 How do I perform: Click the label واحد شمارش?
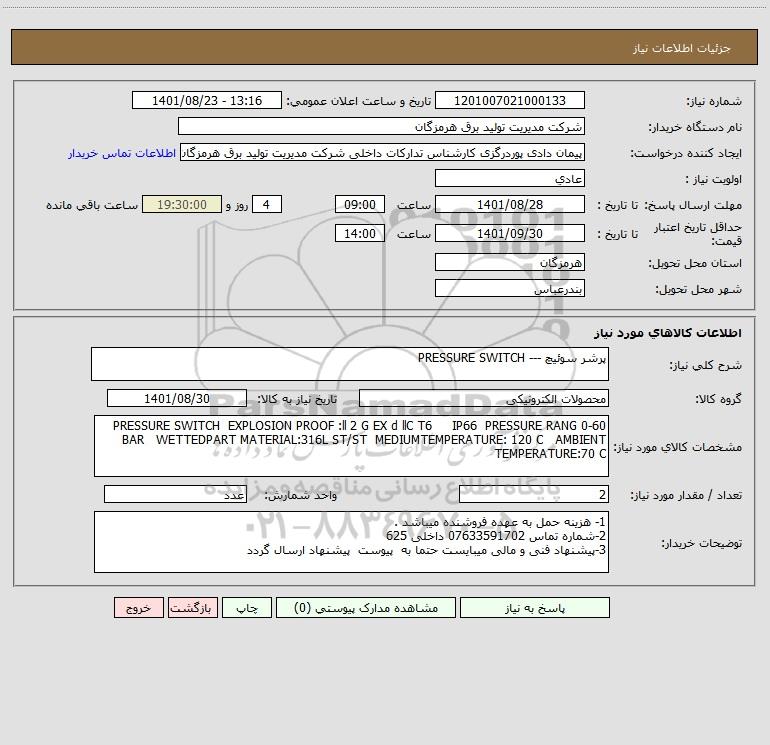pos(301,496)
